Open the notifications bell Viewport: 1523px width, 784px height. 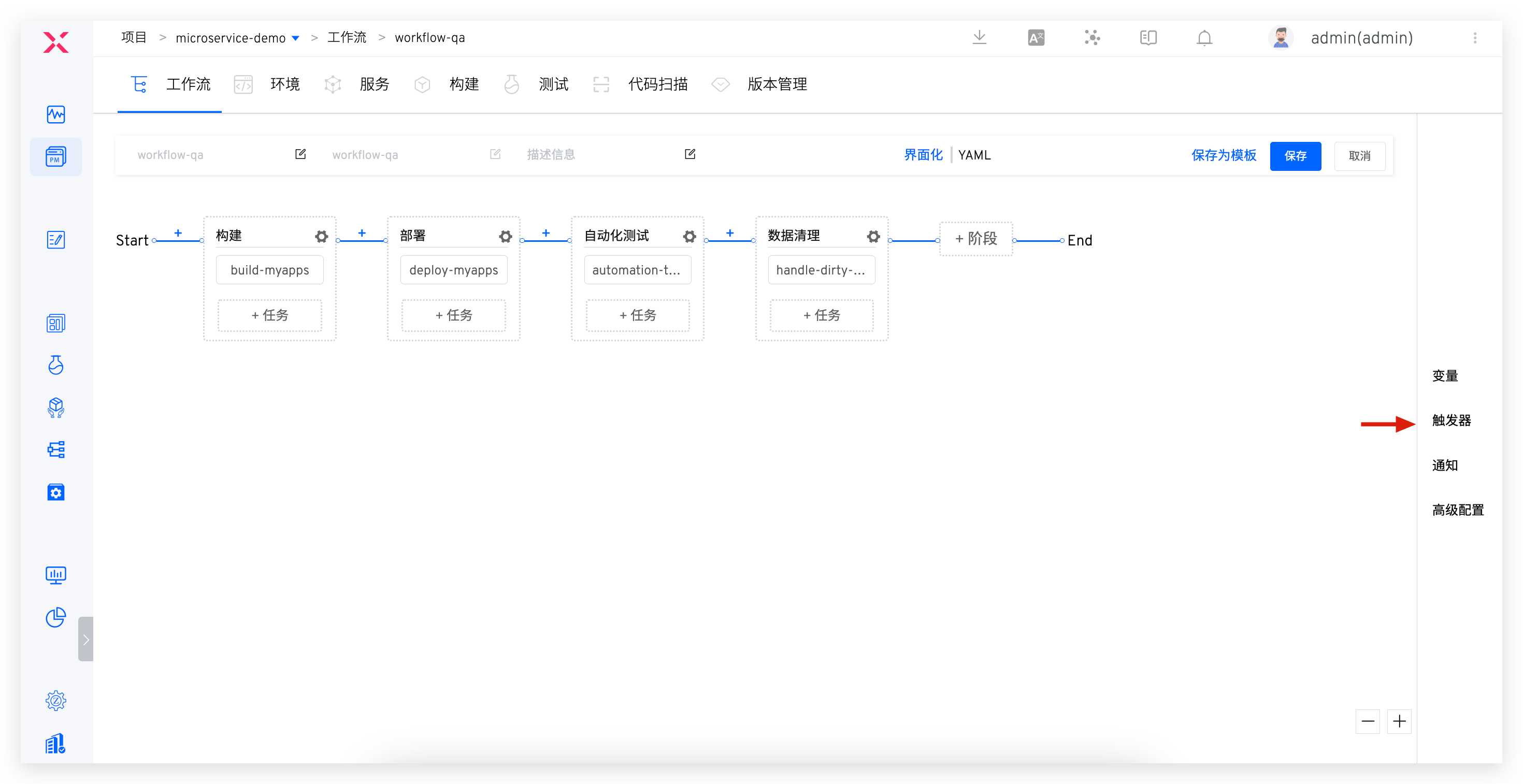coord(1204,38)
